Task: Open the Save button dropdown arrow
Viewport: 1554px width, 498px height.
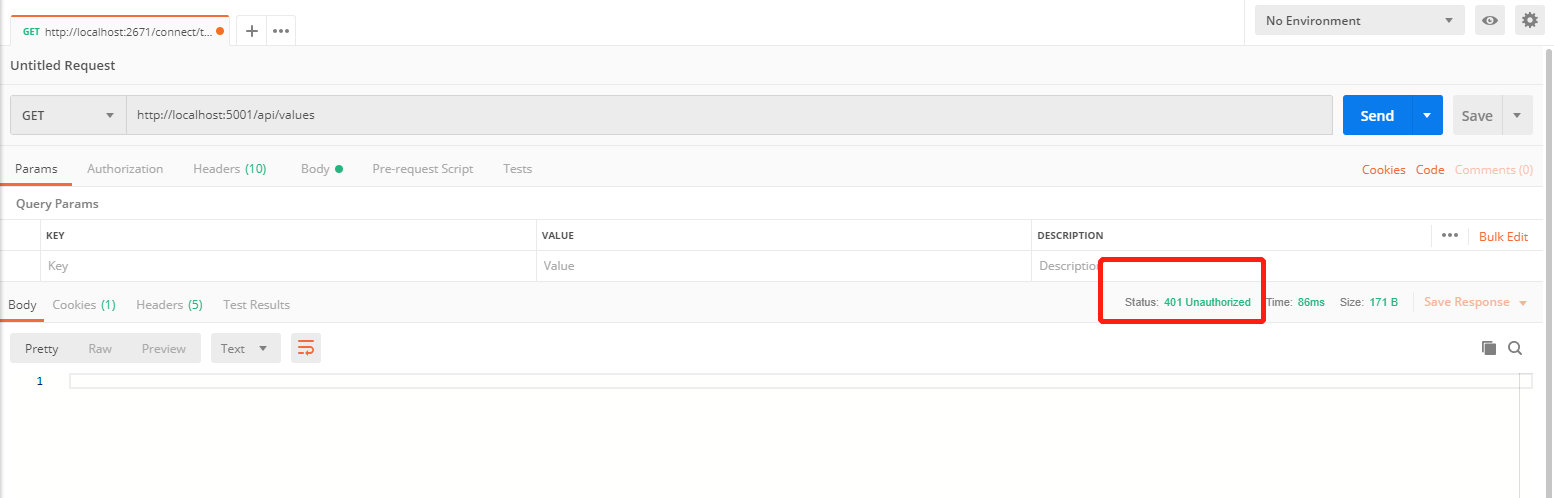Action: pyautogui.click(x=1517, y=115)
